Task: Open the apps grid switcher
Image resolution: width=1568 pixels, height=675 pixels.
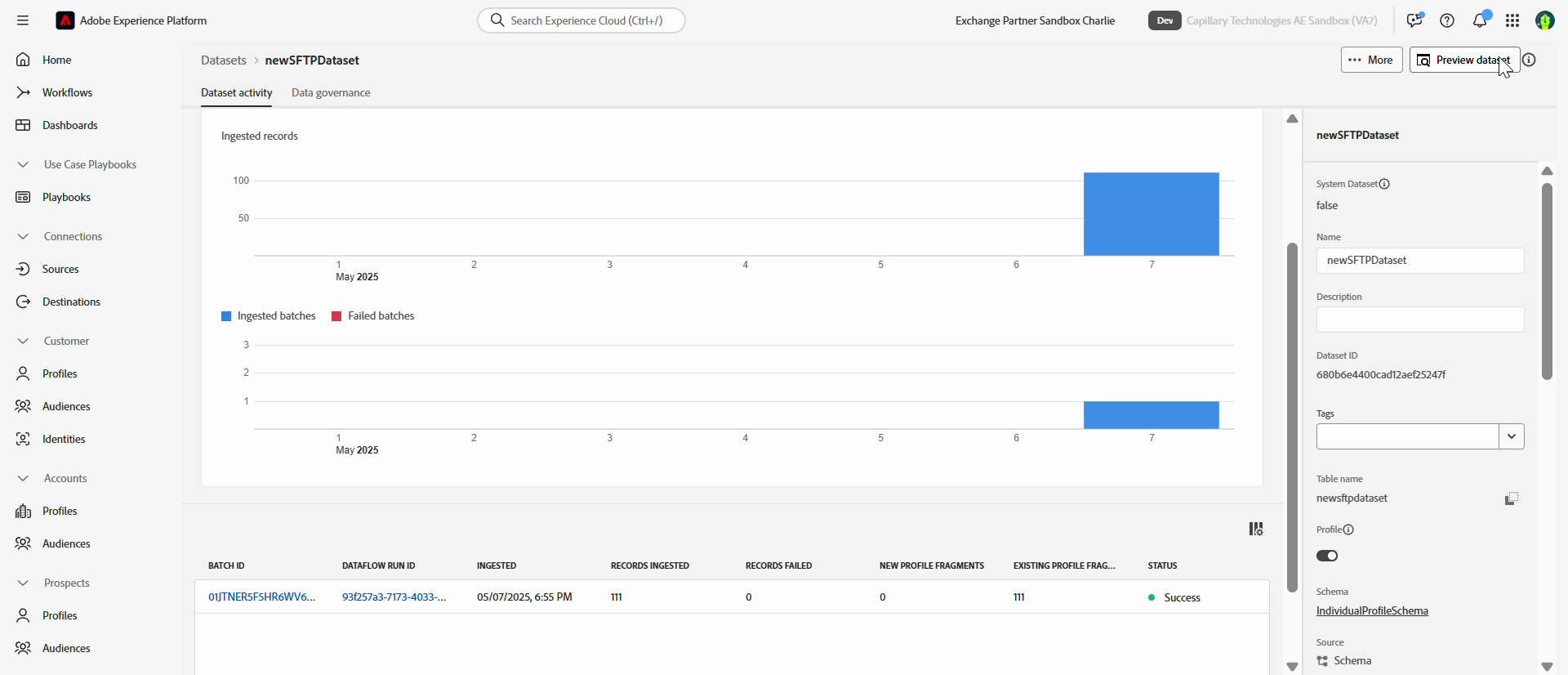Action: (x=1512, y=20)
